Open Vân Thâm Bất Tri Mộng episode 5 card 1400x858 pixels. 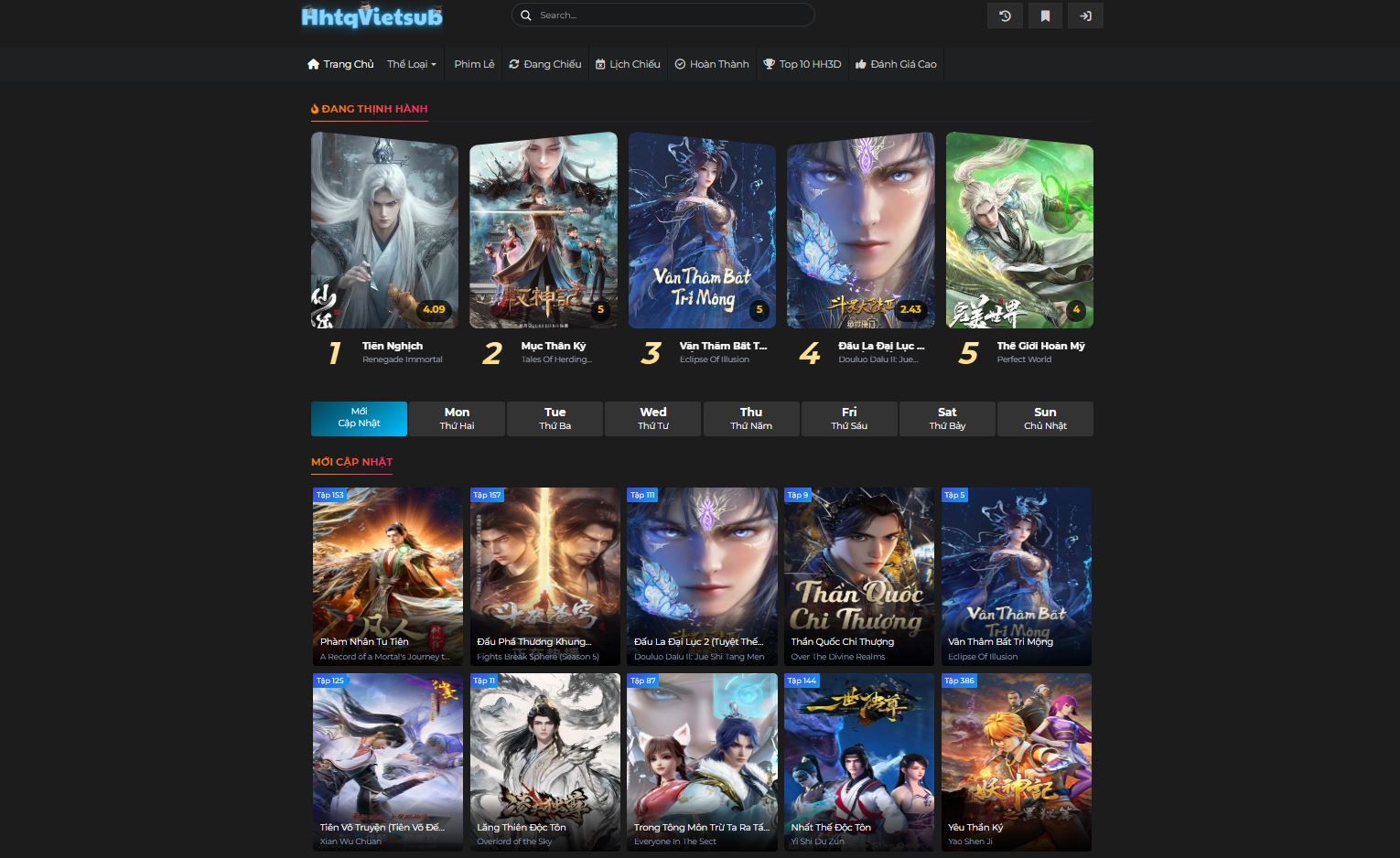(1017, 576)
